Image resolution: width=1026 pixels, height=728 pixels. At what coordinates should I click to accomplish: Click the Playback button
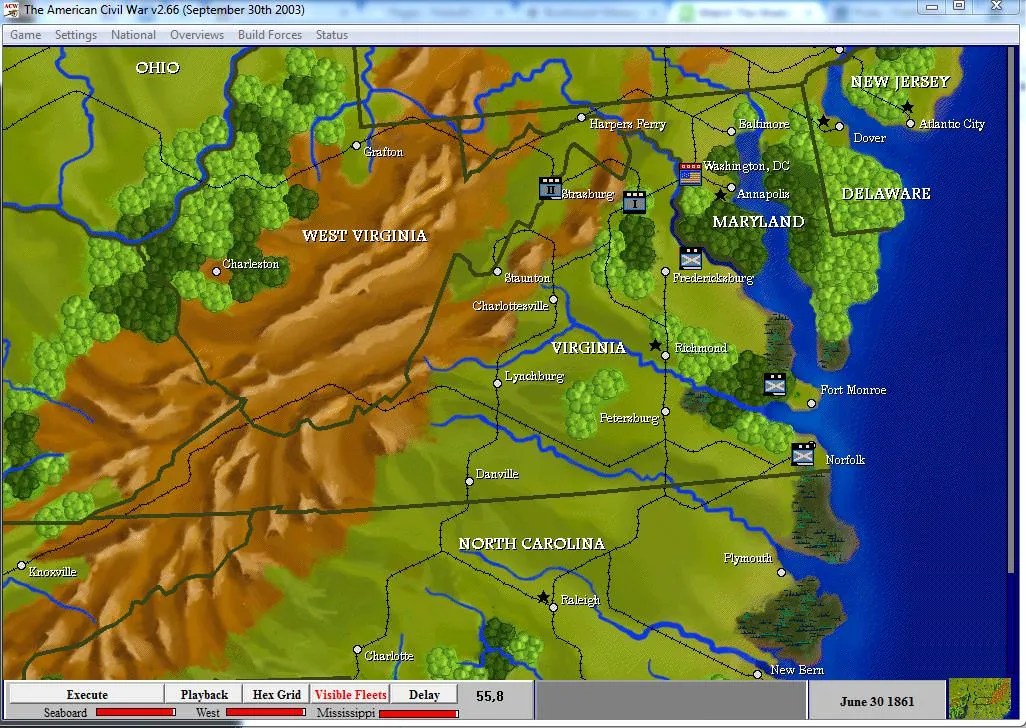[204, 694]
